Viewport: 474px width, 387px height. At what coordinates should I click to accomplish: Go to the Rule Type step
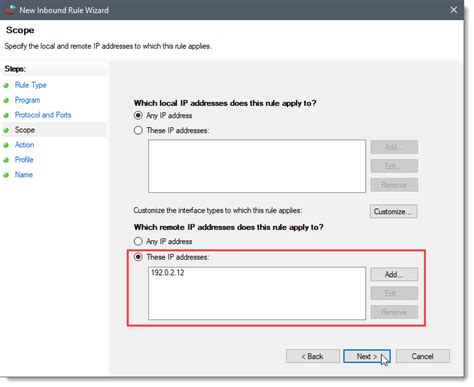tap(31, 85)
